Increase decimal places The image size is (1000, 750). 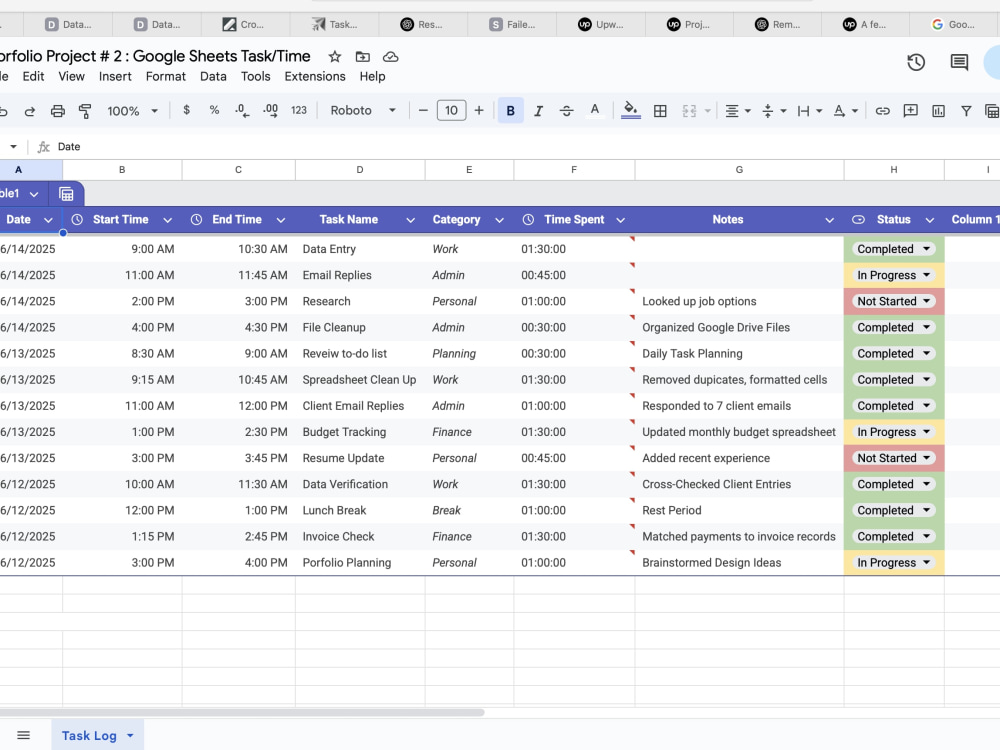coord(270,110)
